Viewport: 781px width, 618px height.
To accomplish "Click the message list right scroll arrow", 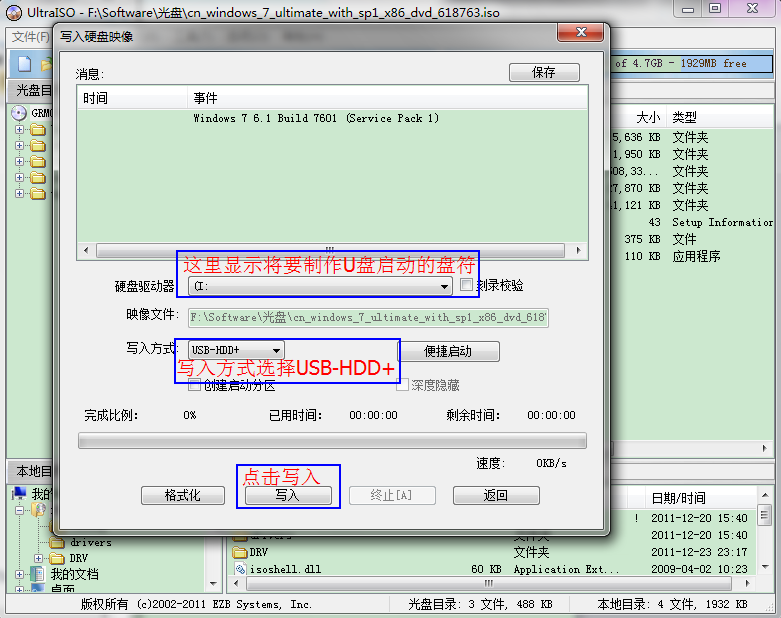I will (578, 250).
